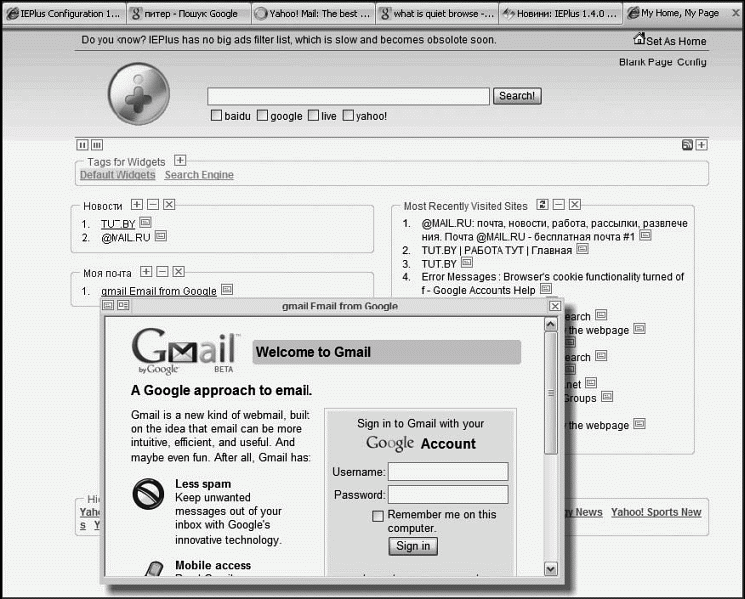745x599 pixels.
Task: Click the first preview popup titlebar icon
Action: click(x=108, y=305)
